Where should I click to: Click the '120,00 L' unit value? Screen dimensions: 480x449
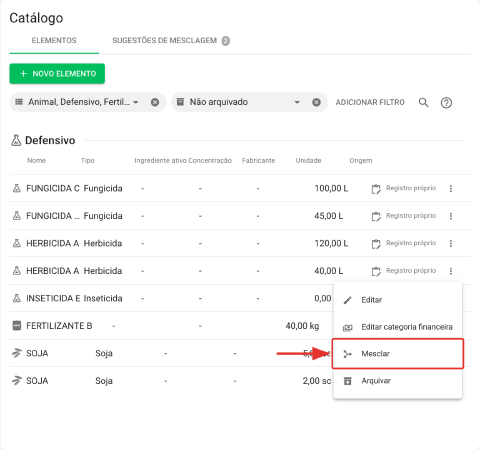[x=331, y=243]
